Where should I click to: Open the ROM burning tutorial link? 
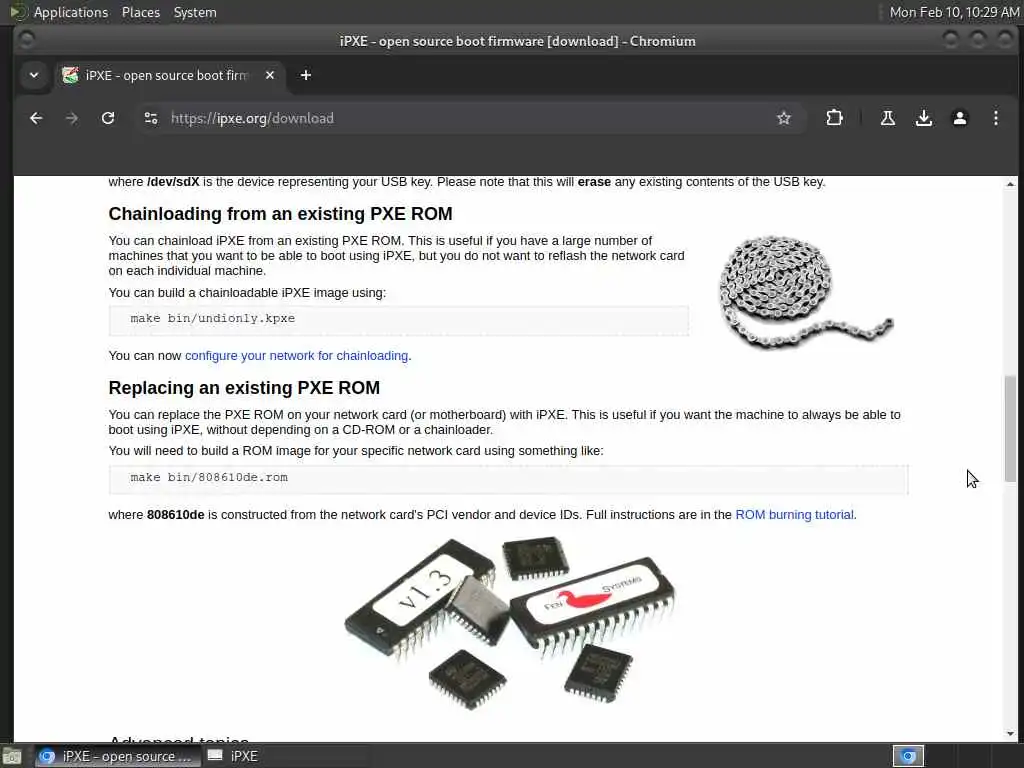[x=794, y=515]
